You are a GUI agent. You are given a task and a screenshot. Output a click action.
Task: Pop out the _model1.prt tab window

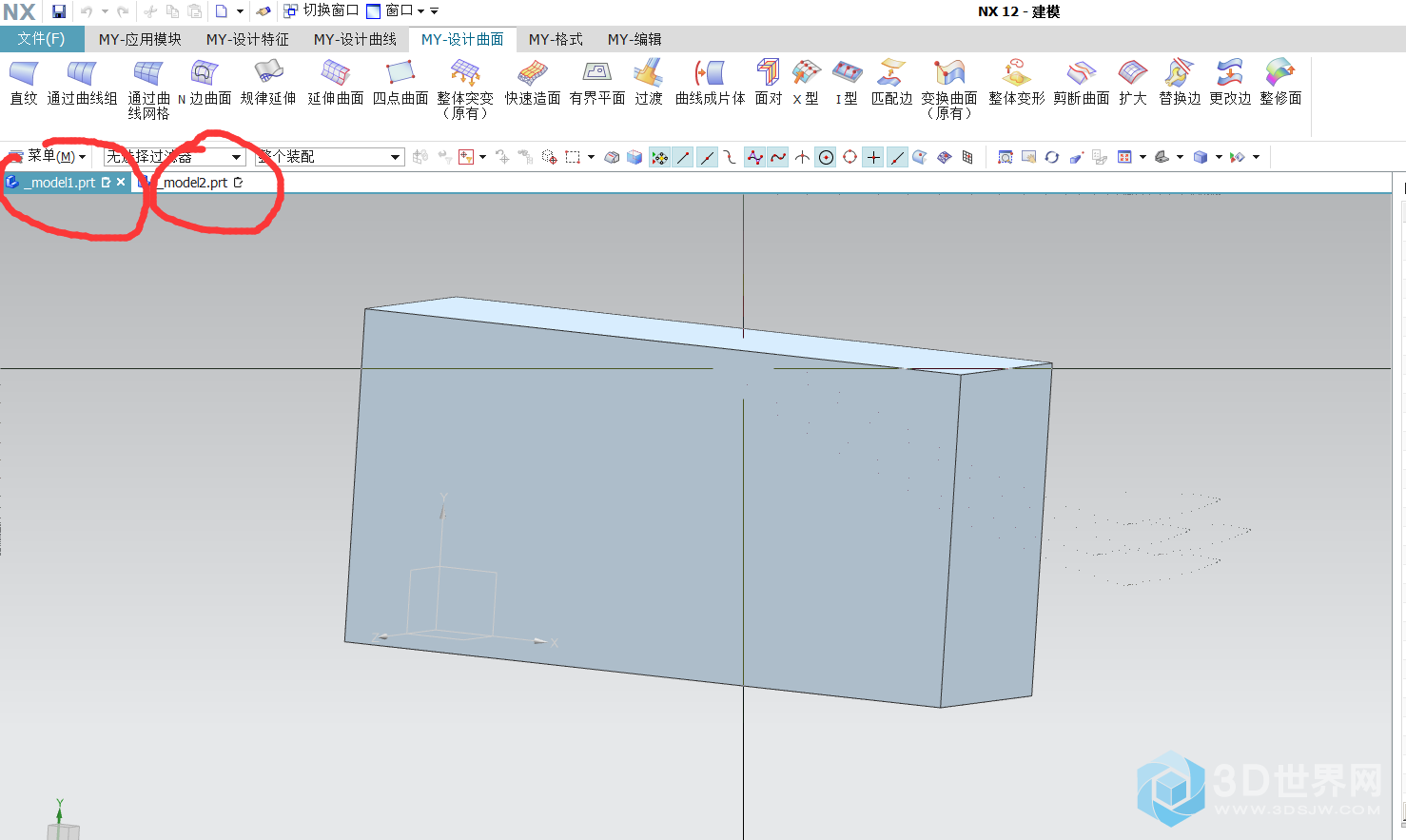[x=106, y=182]
